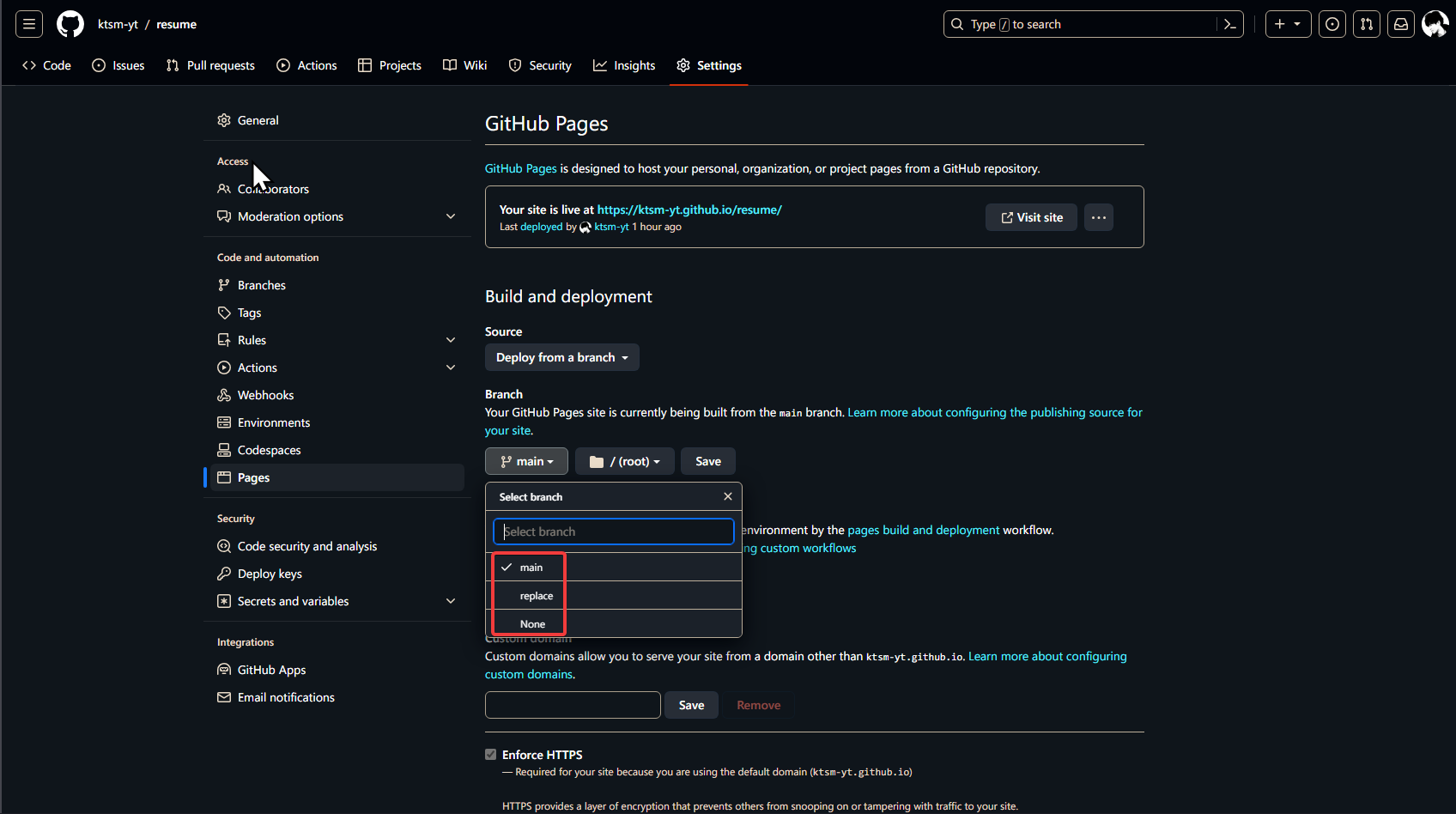
Task: Open the user avatar menu
Action: (x=1435, y=24)
